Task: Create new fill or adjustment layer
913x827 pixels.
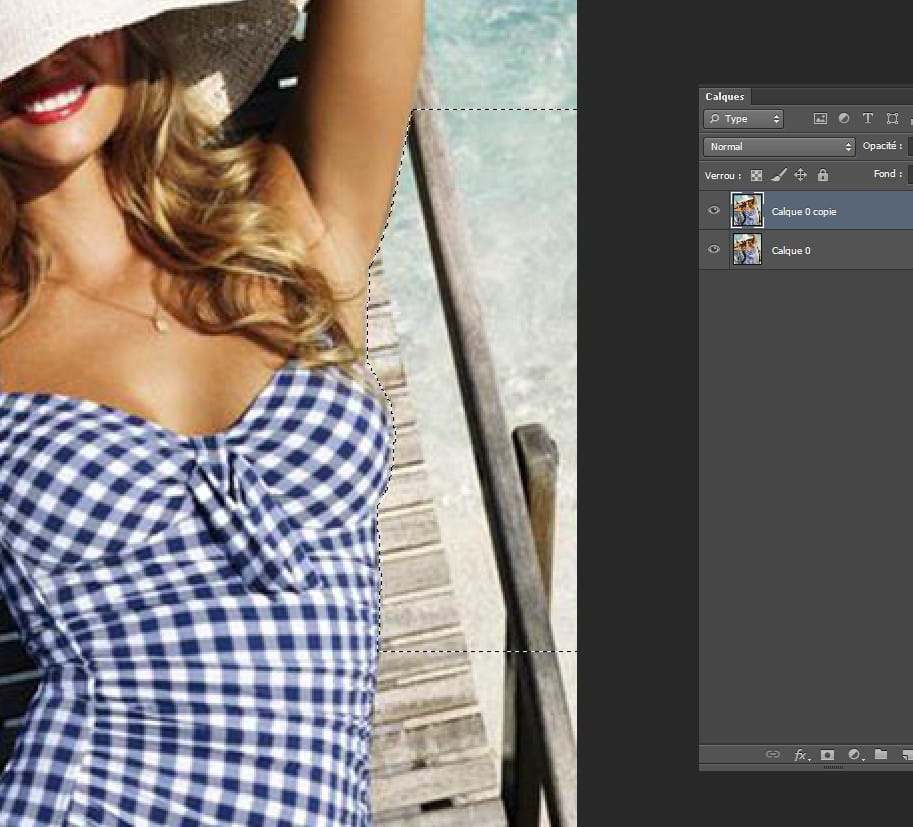Action: click(x=855, y=755)
